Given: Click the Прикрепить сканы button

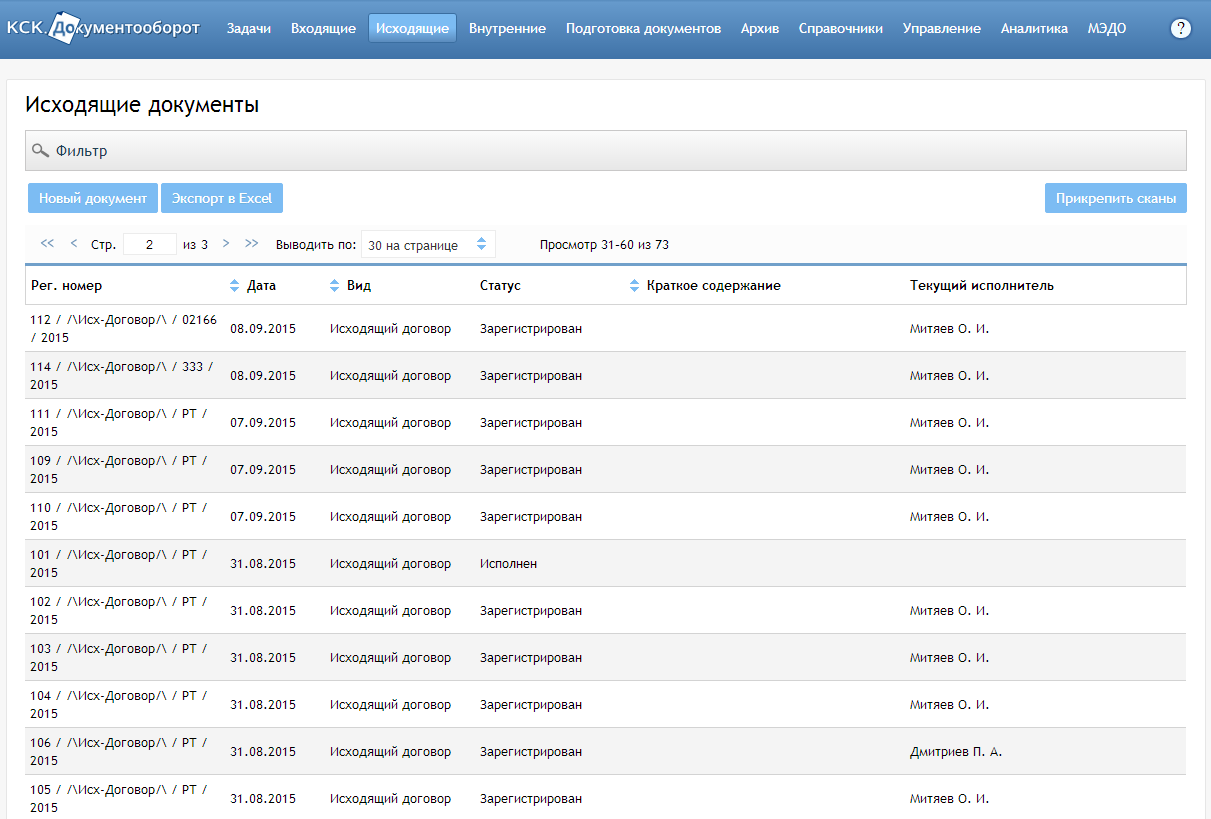Looking at the screenshot, I should pos(1116,198).
